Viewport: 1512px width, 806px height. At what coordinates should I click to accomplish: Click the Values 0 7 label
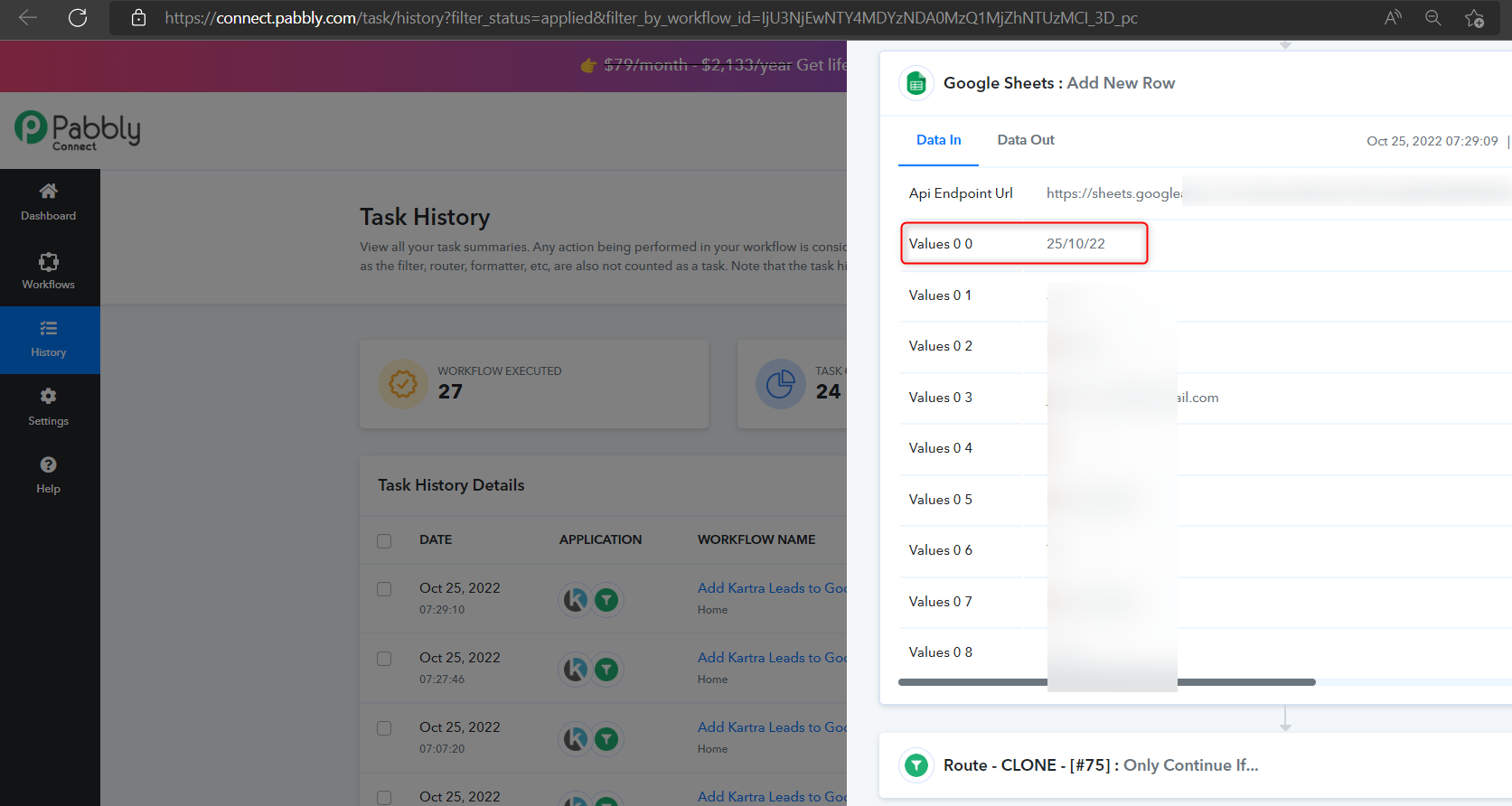(941, 602)
